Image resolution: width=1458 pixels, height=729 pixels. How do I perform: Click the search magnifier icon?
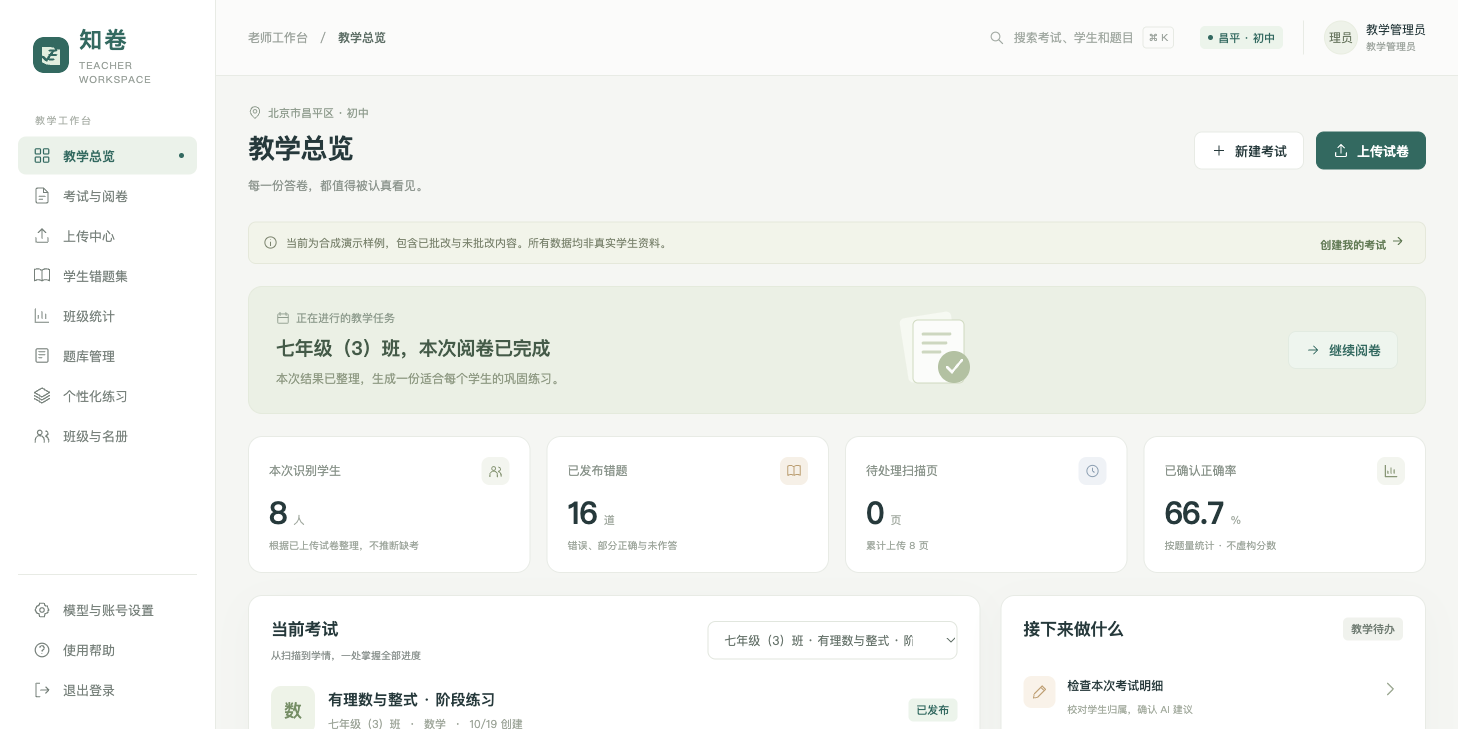click(997, 38)
